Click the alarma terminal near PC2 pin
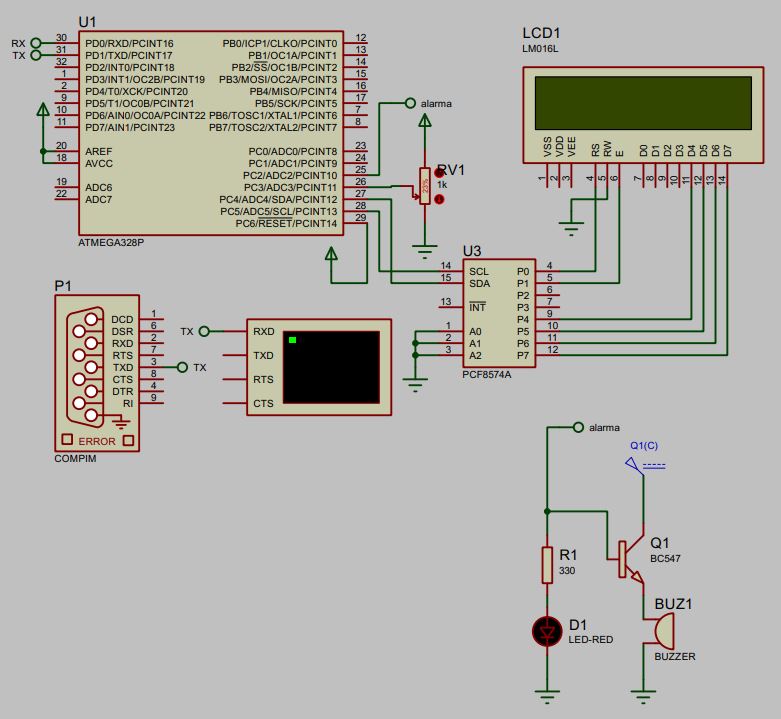The width and height of the screenshot is (781, 719). click(410, 103)
